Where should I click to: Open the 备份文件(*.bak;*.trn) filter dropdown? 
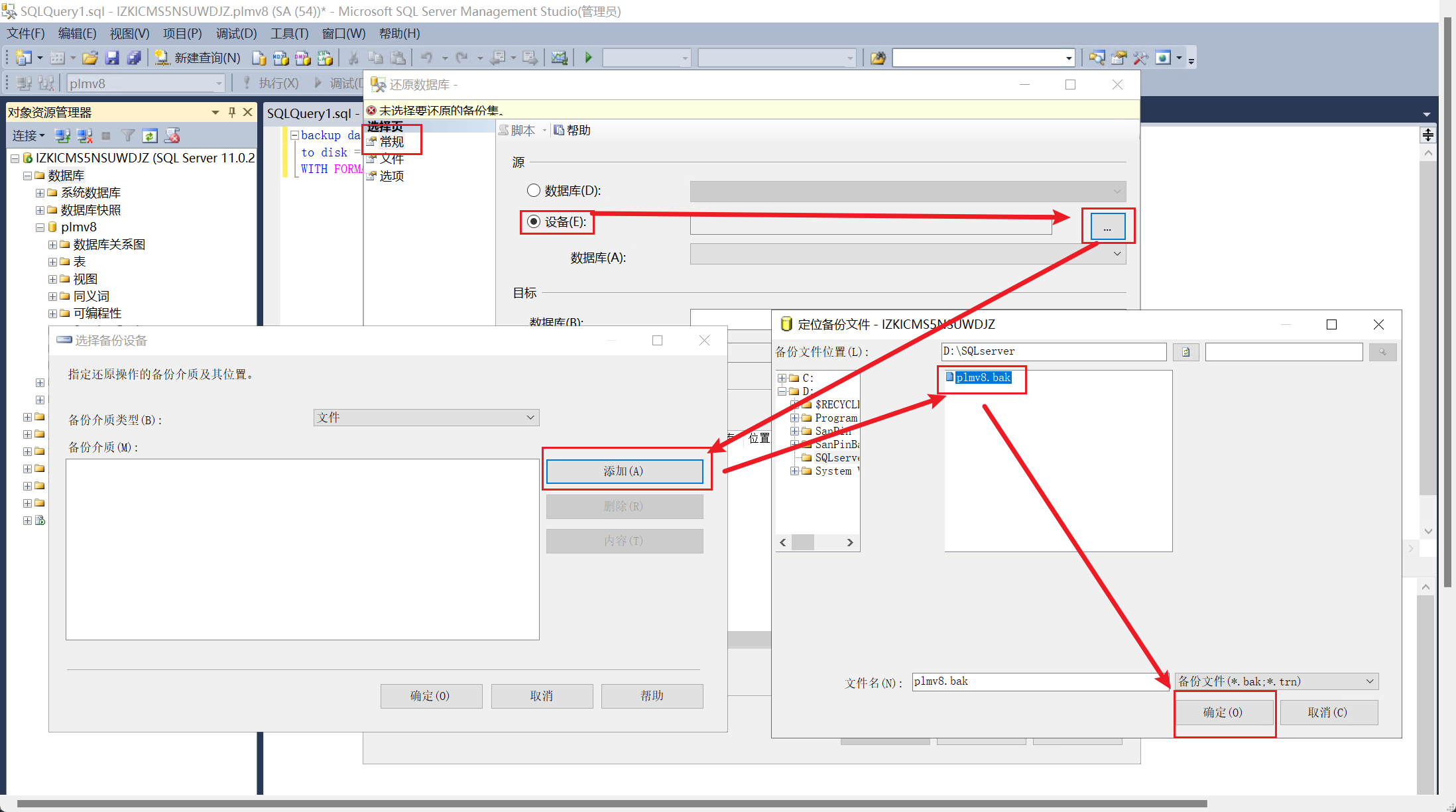(x=1277, y=681)
